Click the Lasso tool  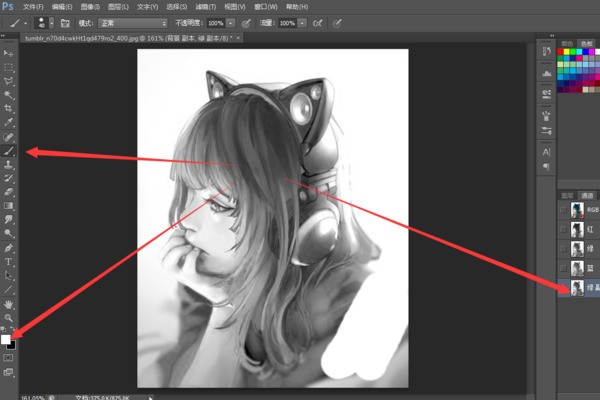coord(9,79)
